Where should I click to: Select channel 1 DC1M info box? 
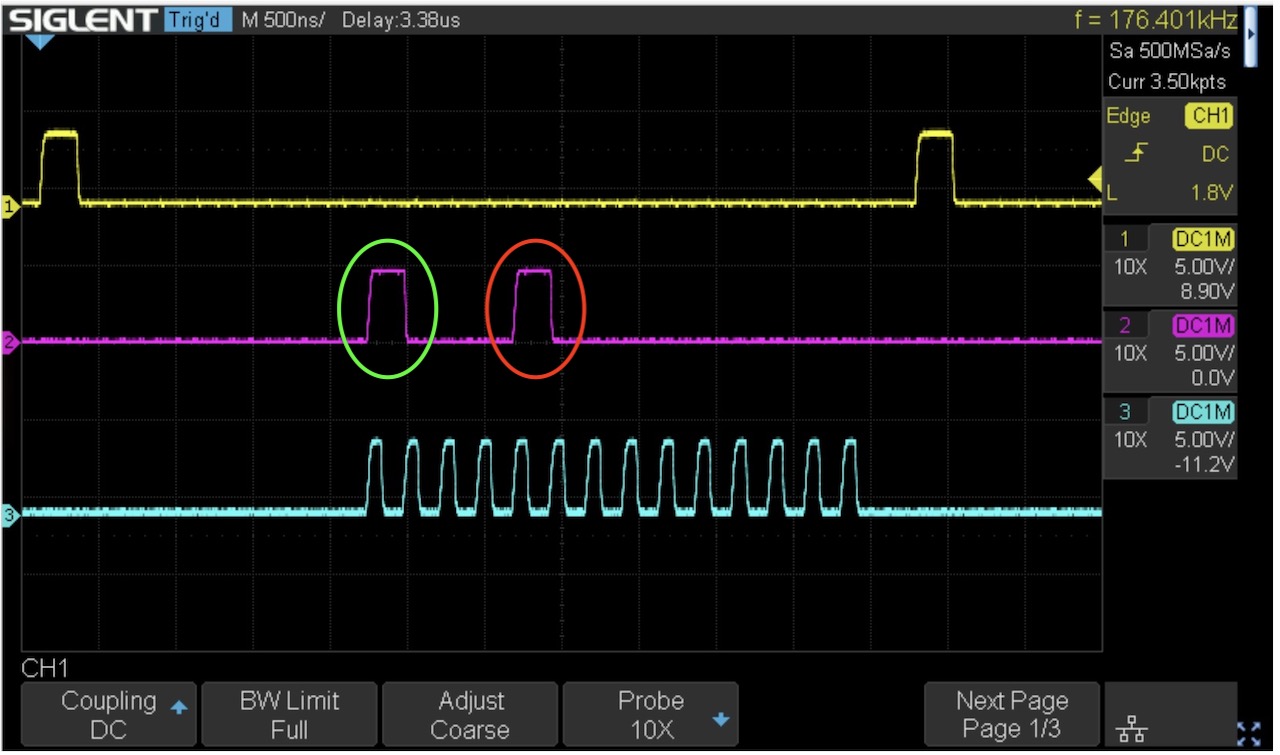(x=1170, y=265)
